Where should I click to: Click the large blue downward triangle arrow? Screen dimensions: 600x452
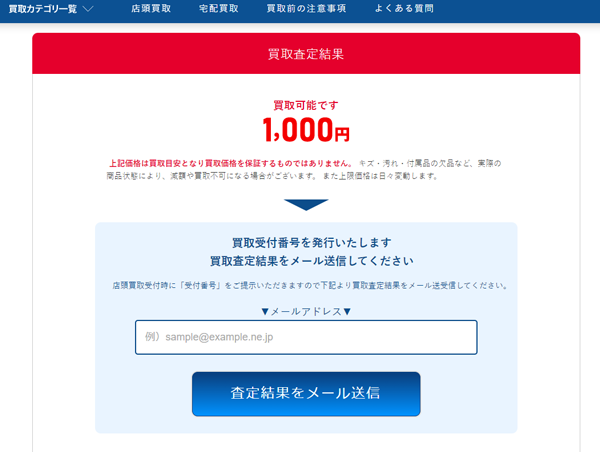[x=306, y=205]
